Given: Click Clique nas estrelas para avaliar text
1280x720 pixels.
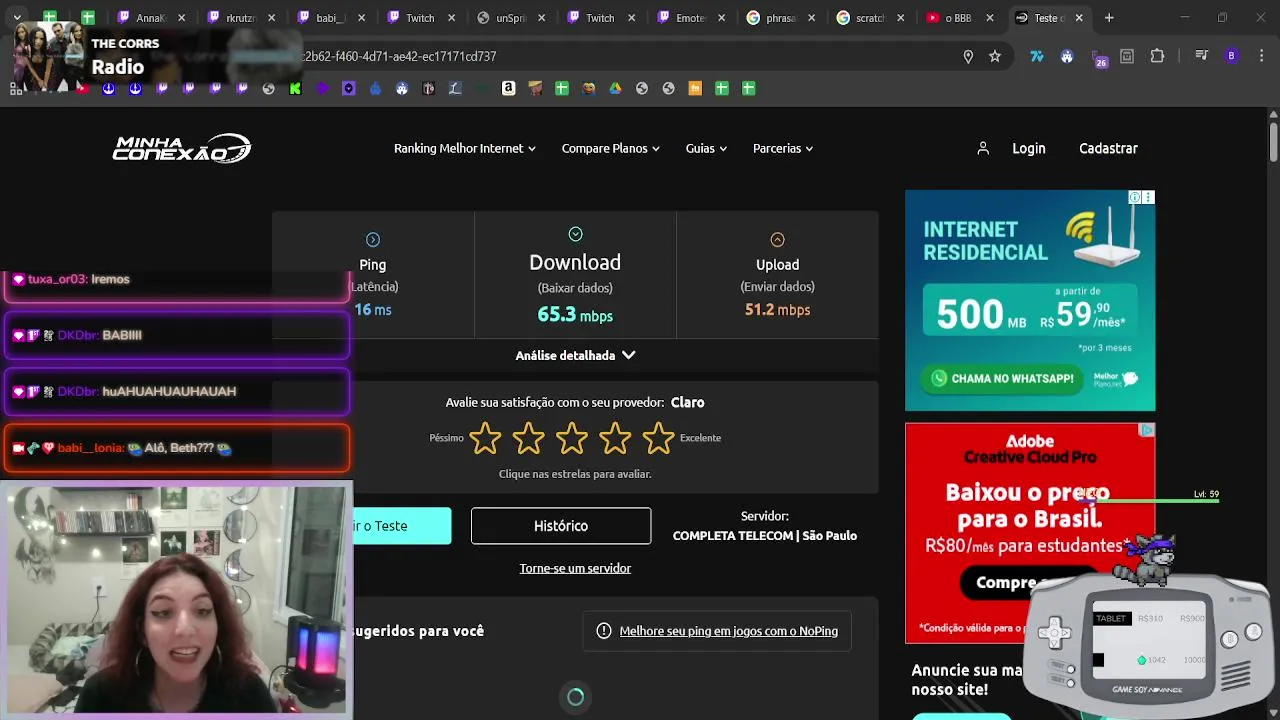Looking at the screenshot, I should pyautogui.click(x=575, y=474).
